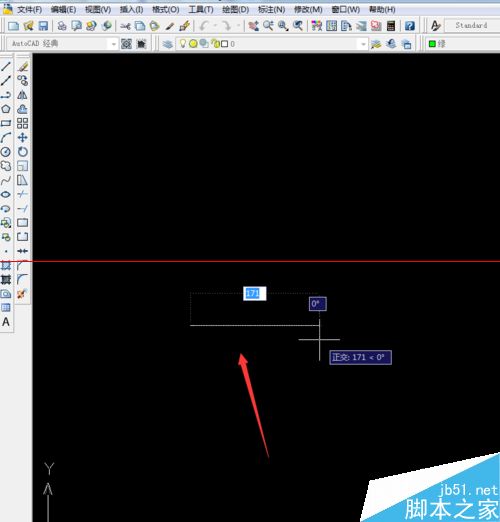This screenshot has width=500, height=522.
Task: Select the Ellipse Arc tool
Action: (6, 209)
